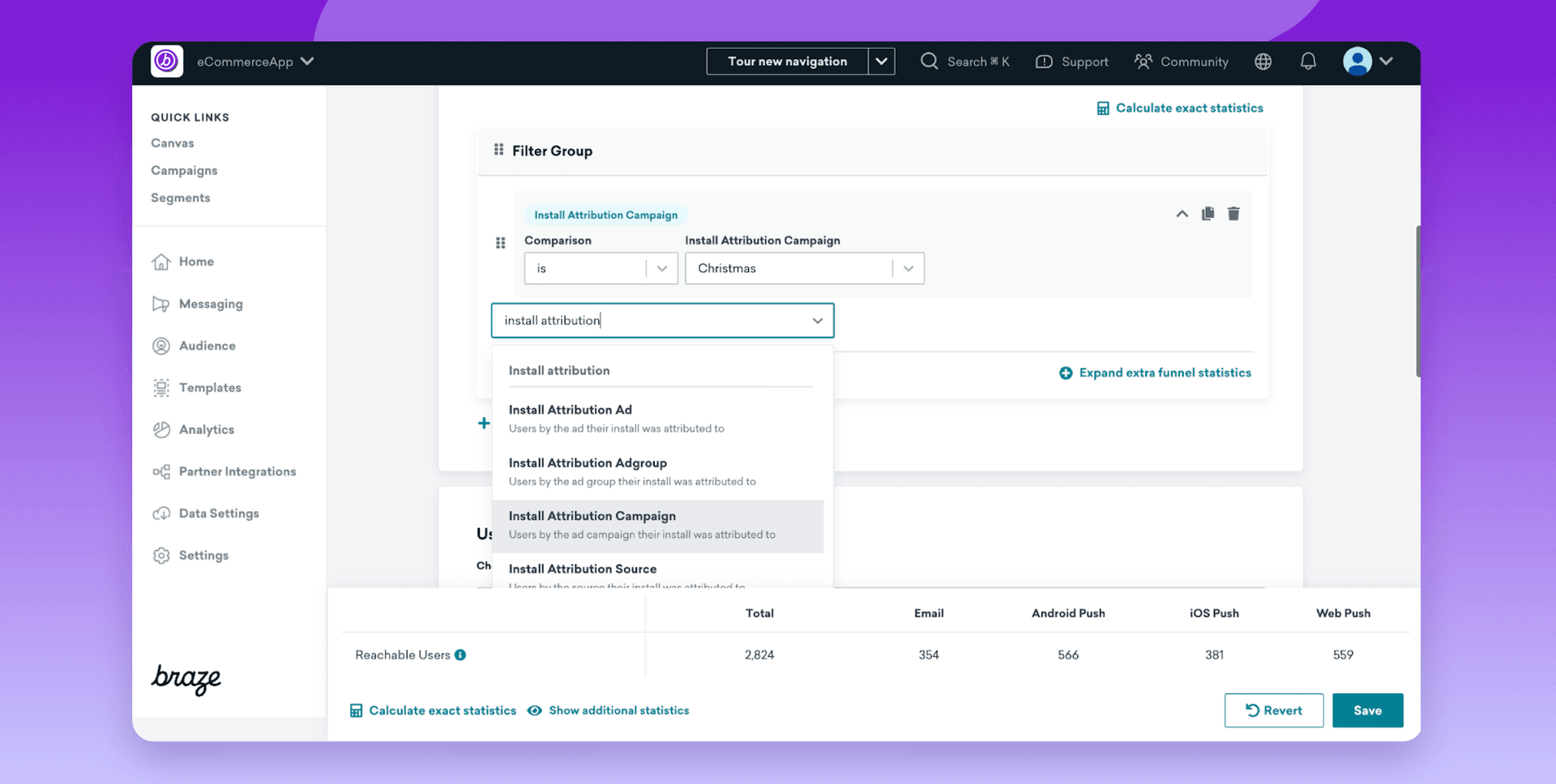Show additional statistics eye link
The image size is (1556, 784).
pyautogui.click(x=609, y=710)
